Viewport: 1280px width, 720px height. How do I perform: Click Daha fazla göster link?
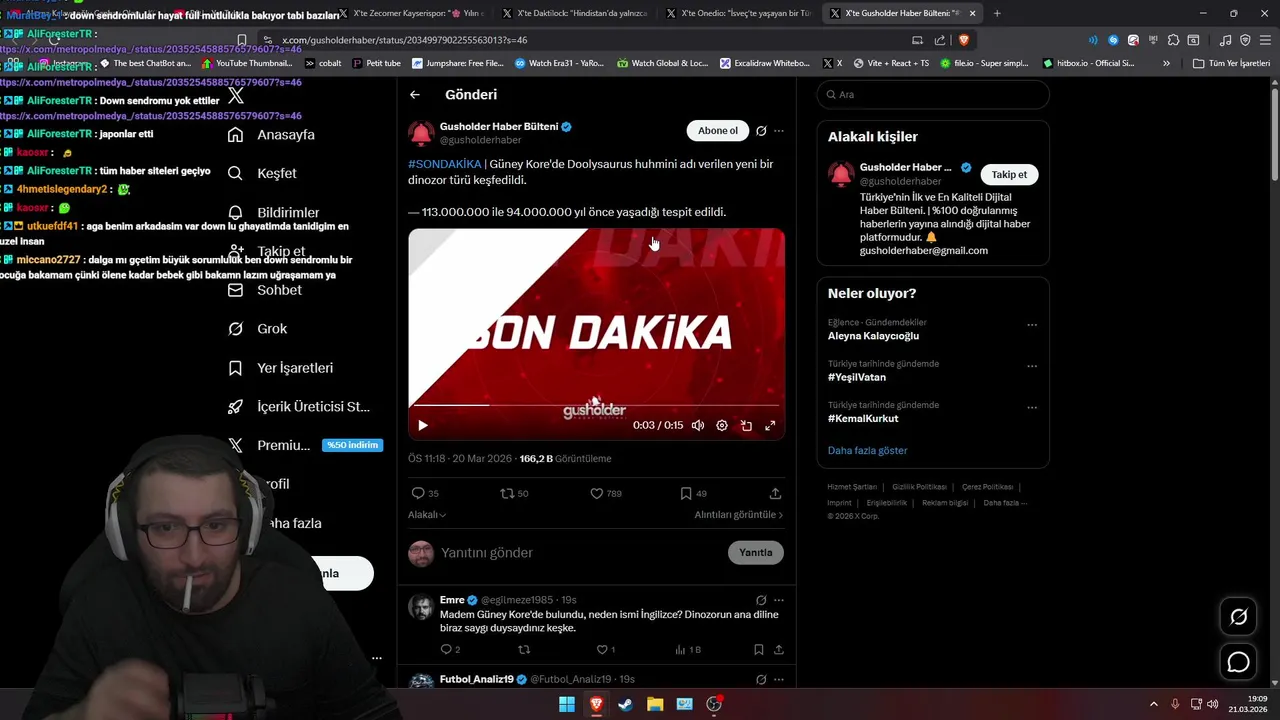867,451
